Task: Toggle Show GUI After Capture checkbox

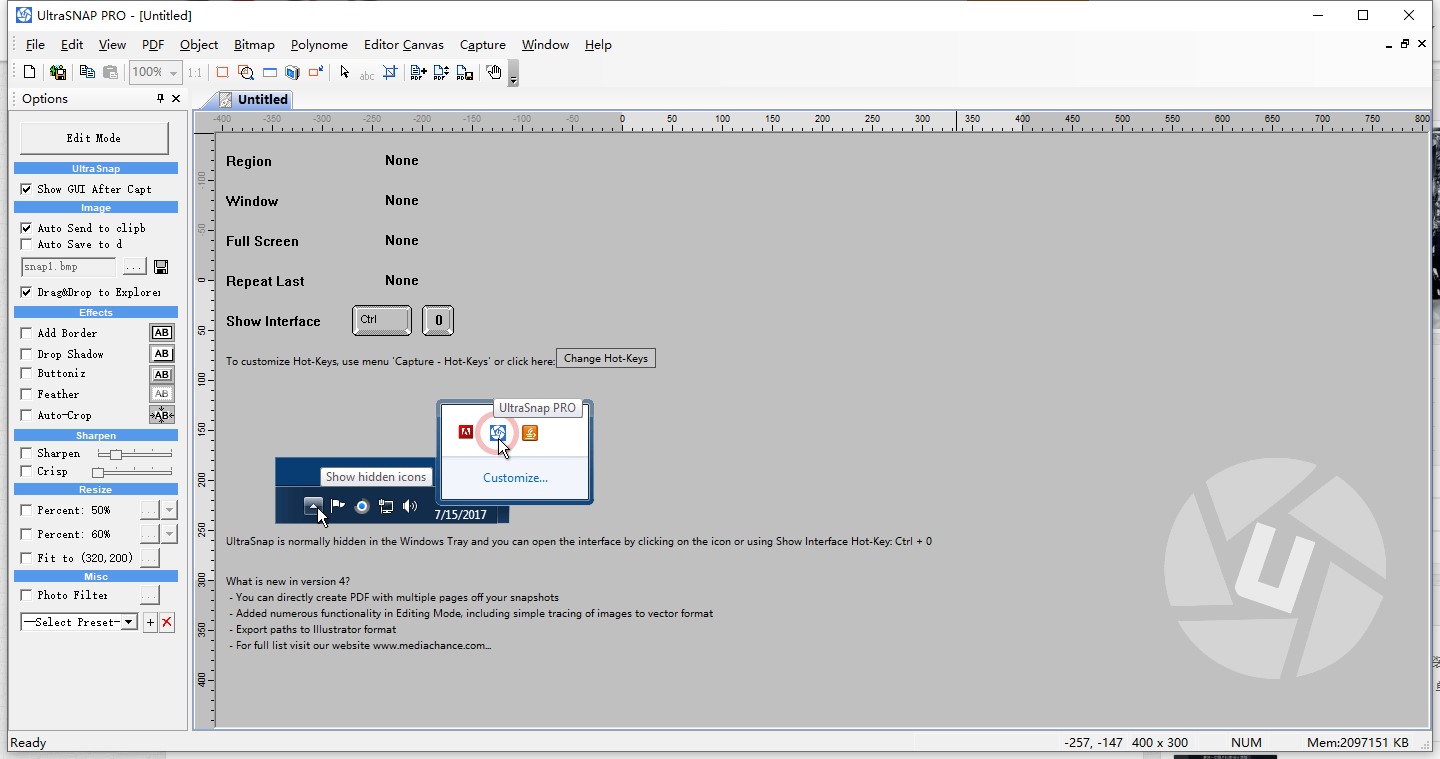Action: coord(27,189)
